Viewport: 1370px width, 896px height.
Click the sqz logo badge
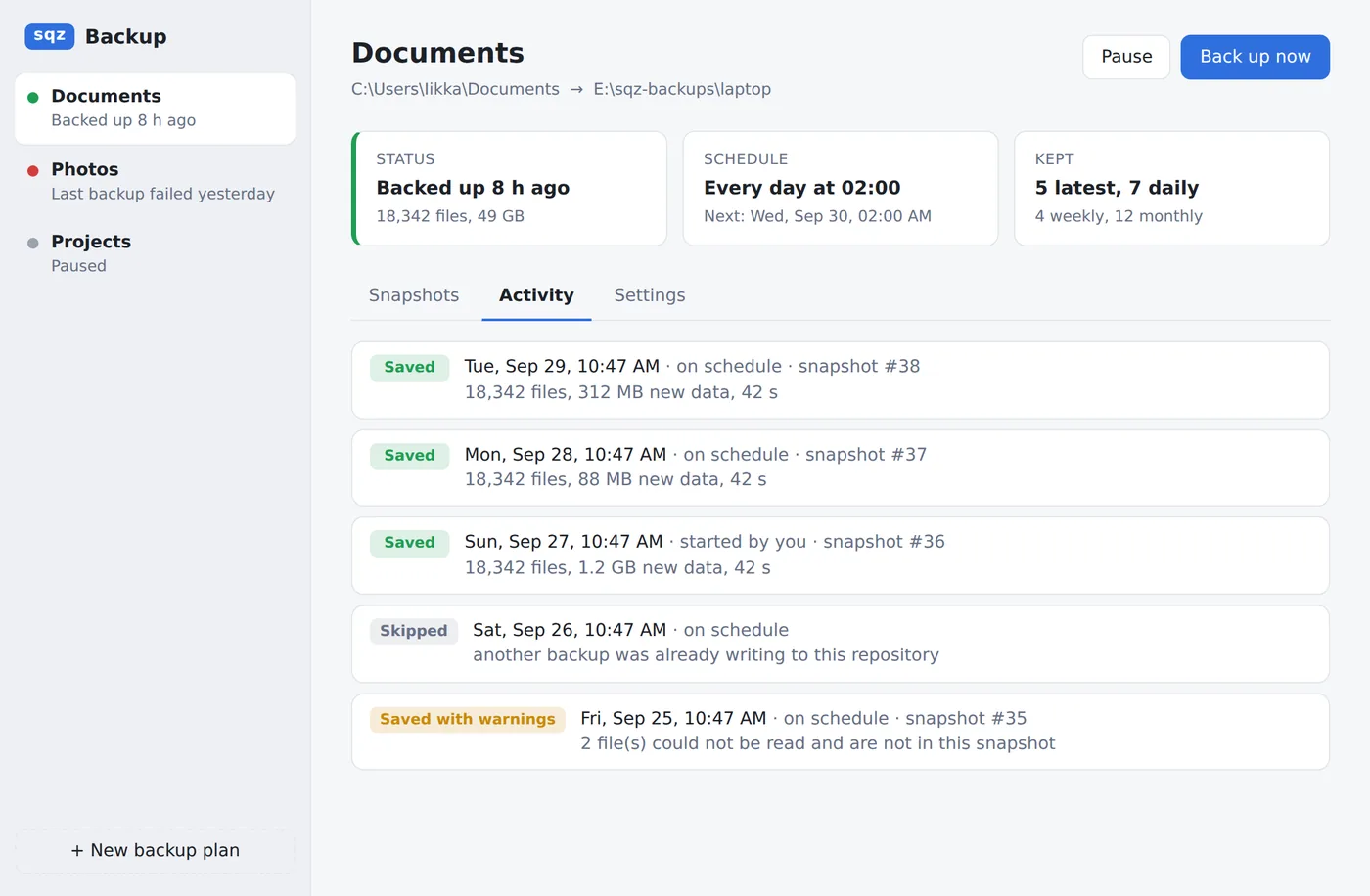tap(50, 36)
